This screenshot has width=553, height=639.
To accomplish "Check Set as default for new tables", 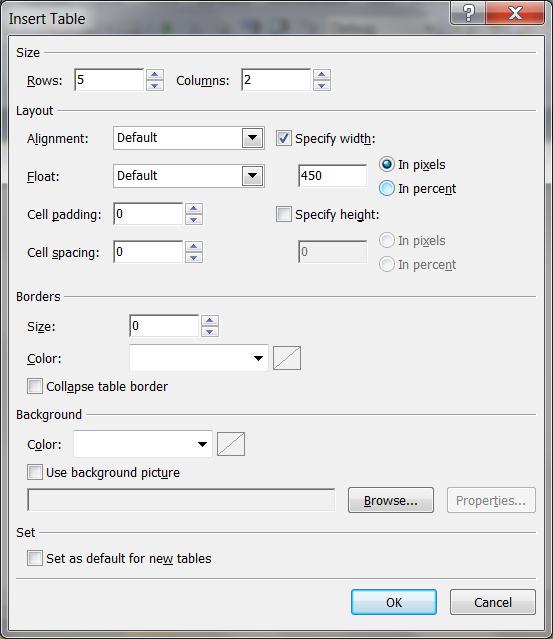I will point(35,558).
